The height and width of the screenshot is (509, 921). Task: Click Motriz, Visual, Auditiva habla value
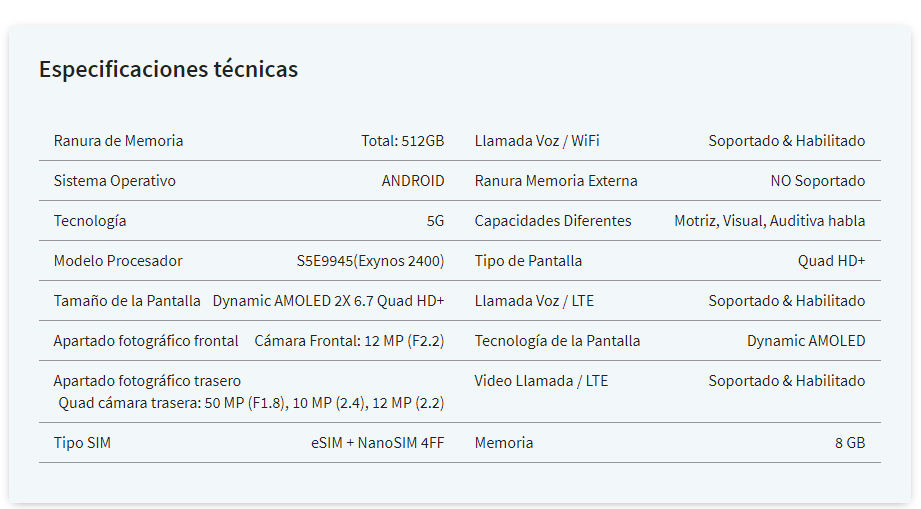click(x=769, y=221)
